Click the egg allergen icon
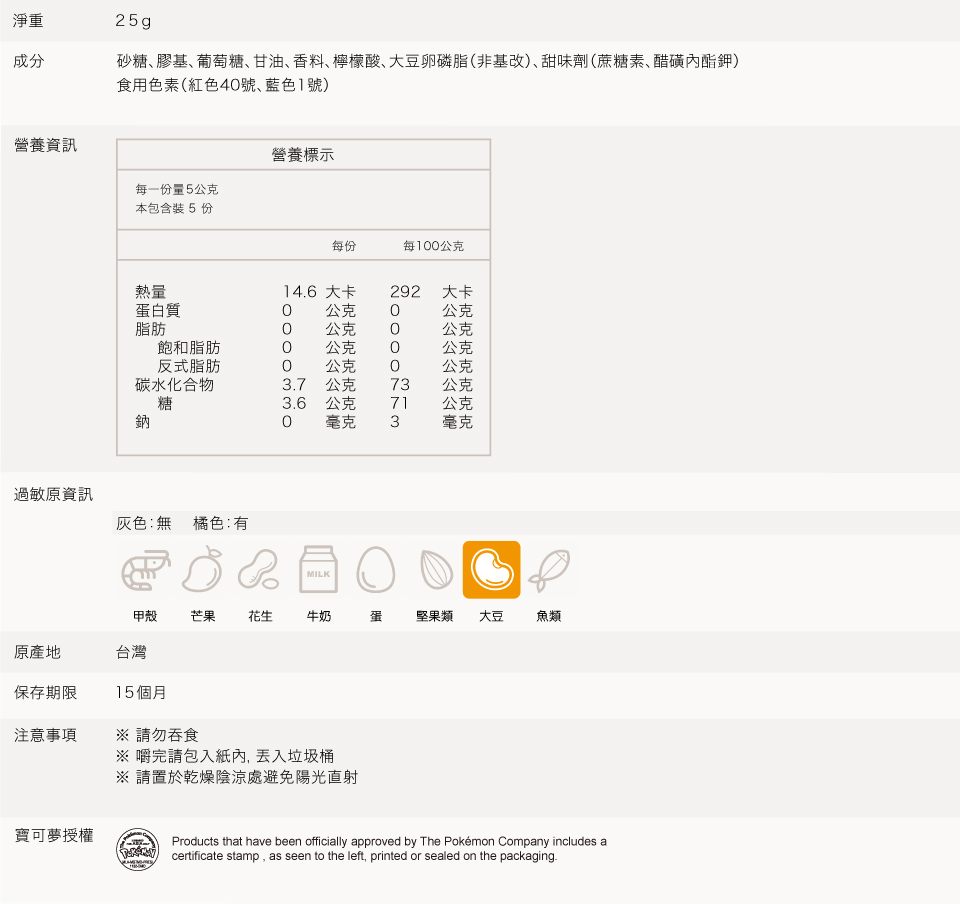 coord(375,570)
